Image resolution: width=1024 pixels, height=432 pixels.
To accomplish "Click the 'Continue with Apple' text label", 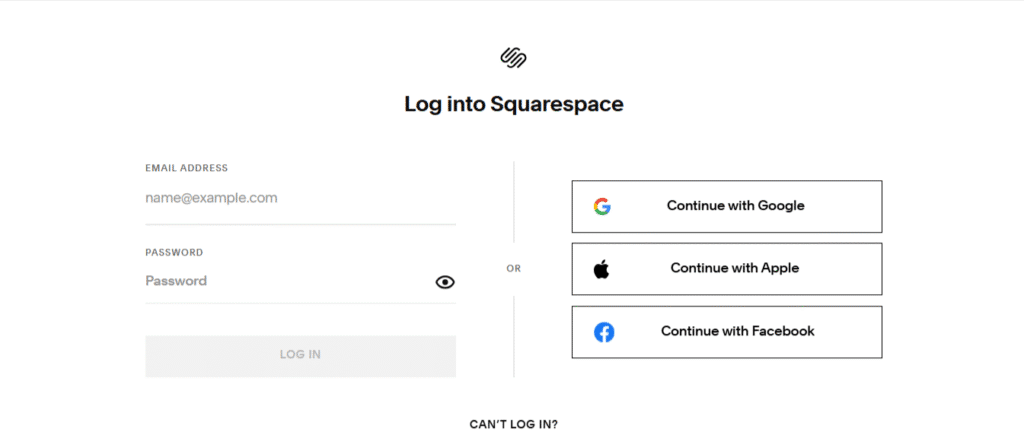I will click(734, 268).
